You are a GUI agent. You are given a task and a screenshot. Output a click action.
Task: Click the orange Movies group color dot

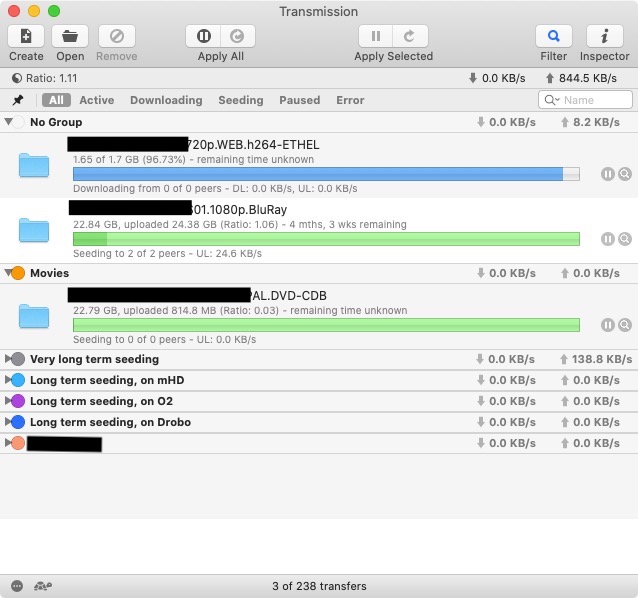click(18, 273)
